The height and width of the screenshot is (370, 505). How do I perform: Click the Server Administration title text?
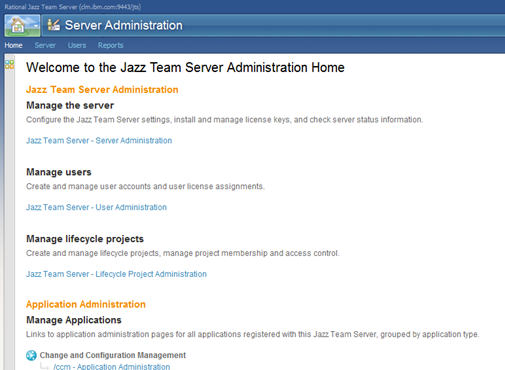[124, 25]
